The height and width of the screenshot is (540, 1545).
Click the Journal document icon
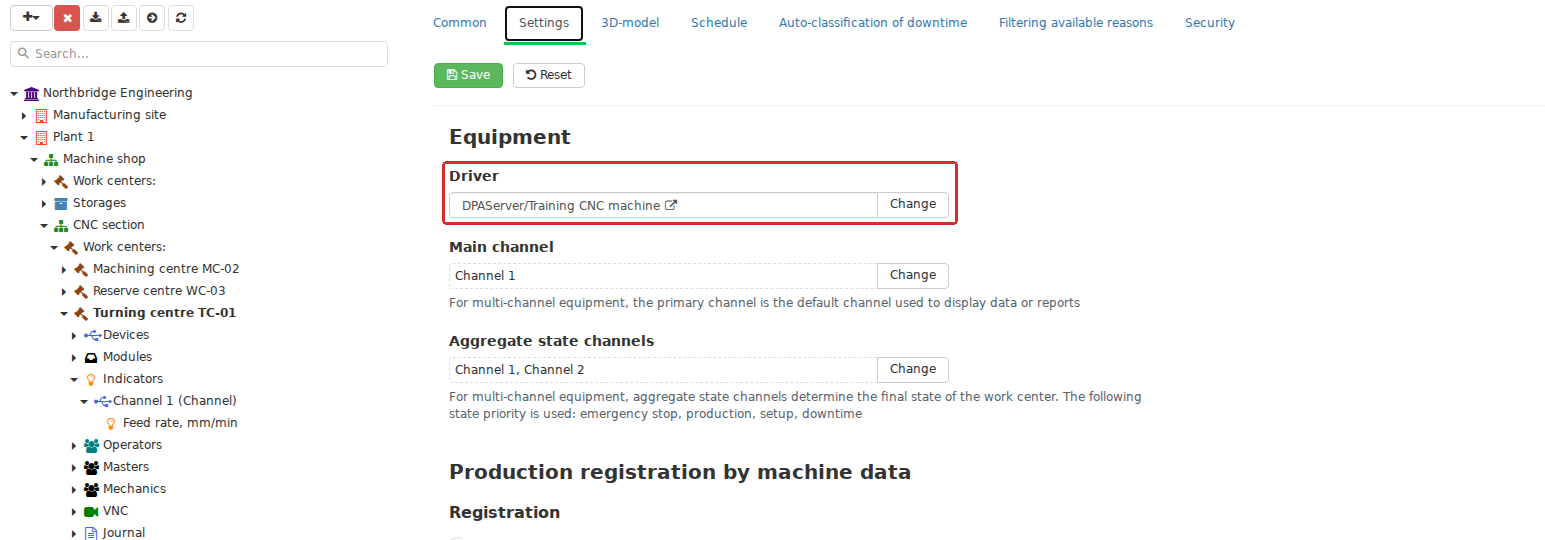(91, 533)
